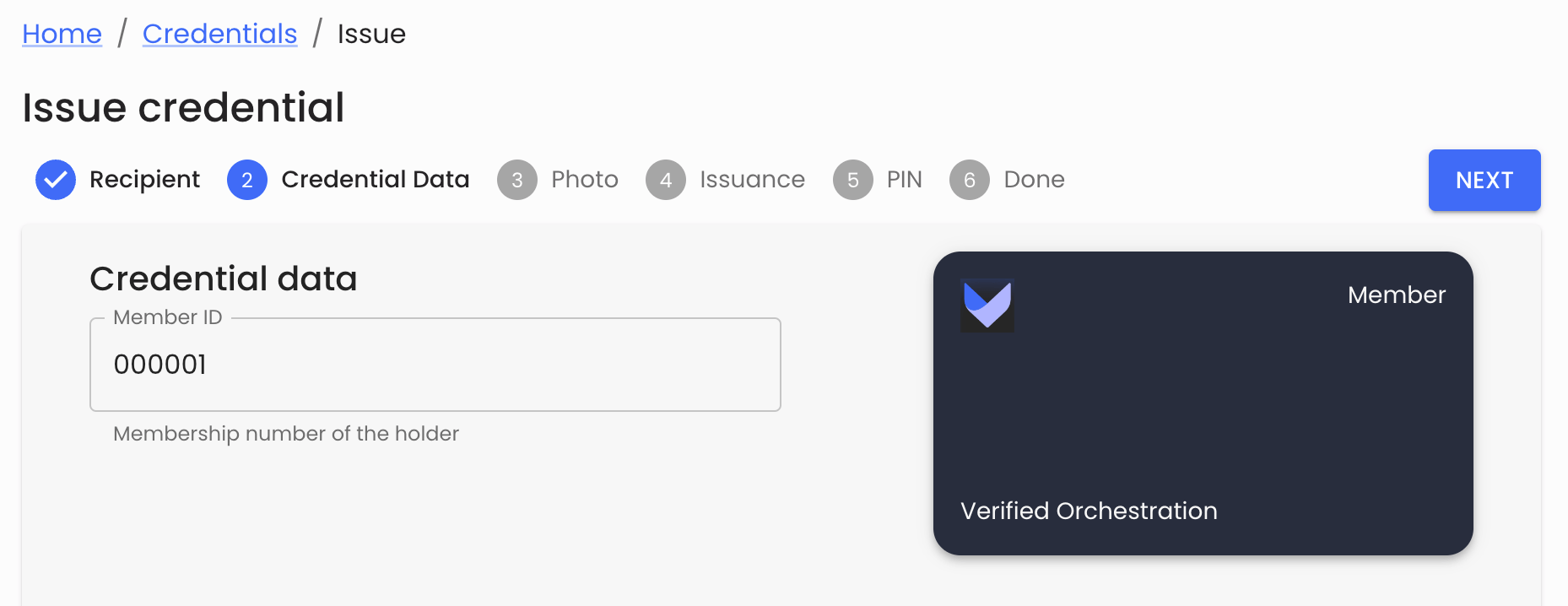Navigate to Home via the breadcrumb
This screenshot has width=1568, height=606.
pyautogui.click(x=62, y=34)
